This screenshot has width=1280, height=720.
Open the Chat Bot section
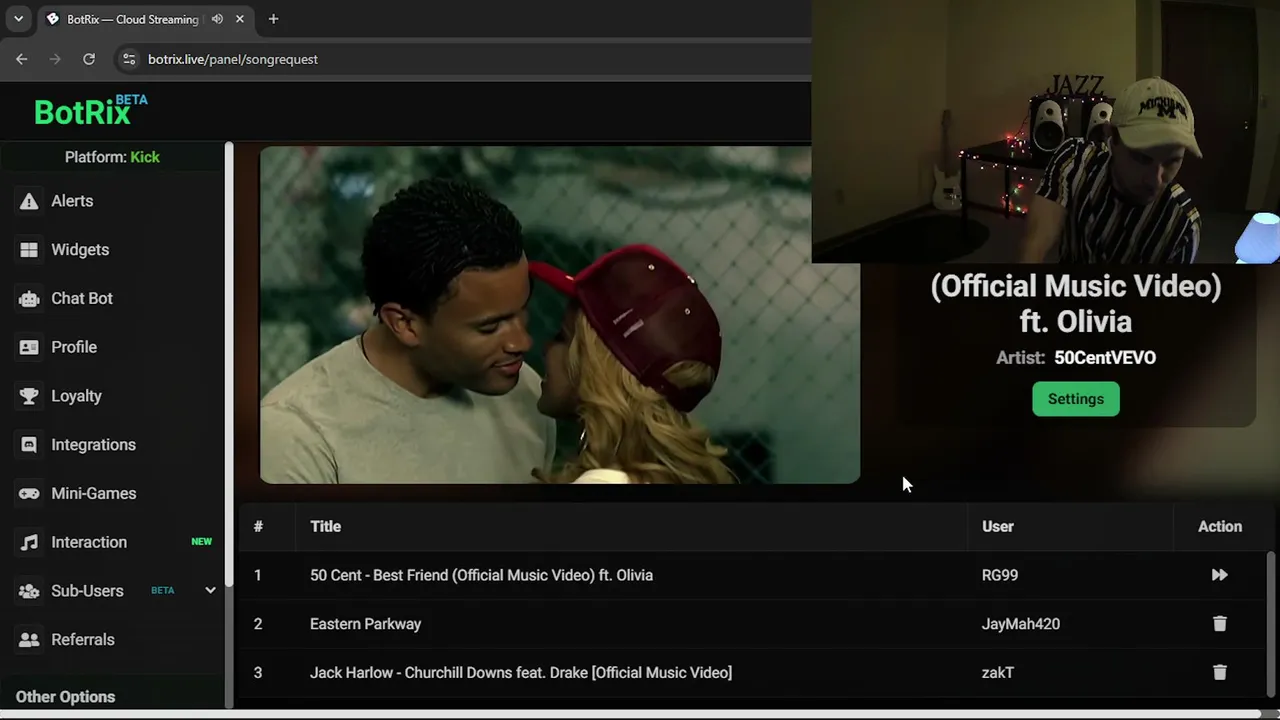tap(82, 298)
